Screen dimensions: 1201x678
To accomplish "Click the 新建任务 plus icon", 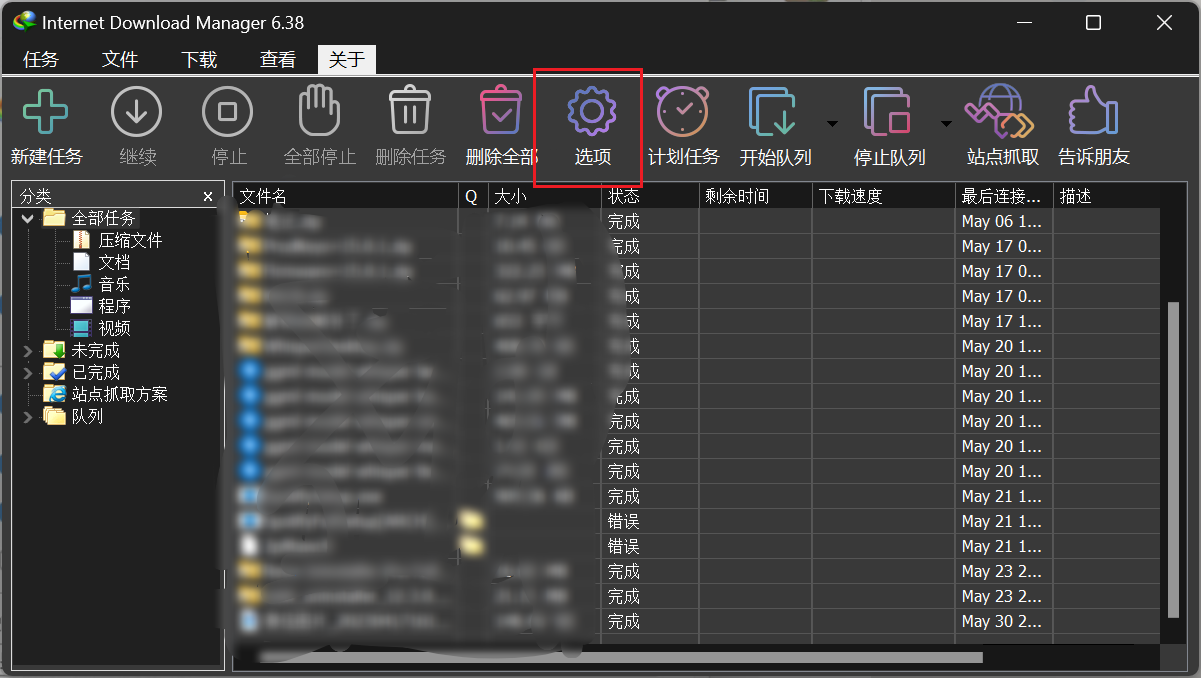I will pyautogui.click(x=46, y=112).
